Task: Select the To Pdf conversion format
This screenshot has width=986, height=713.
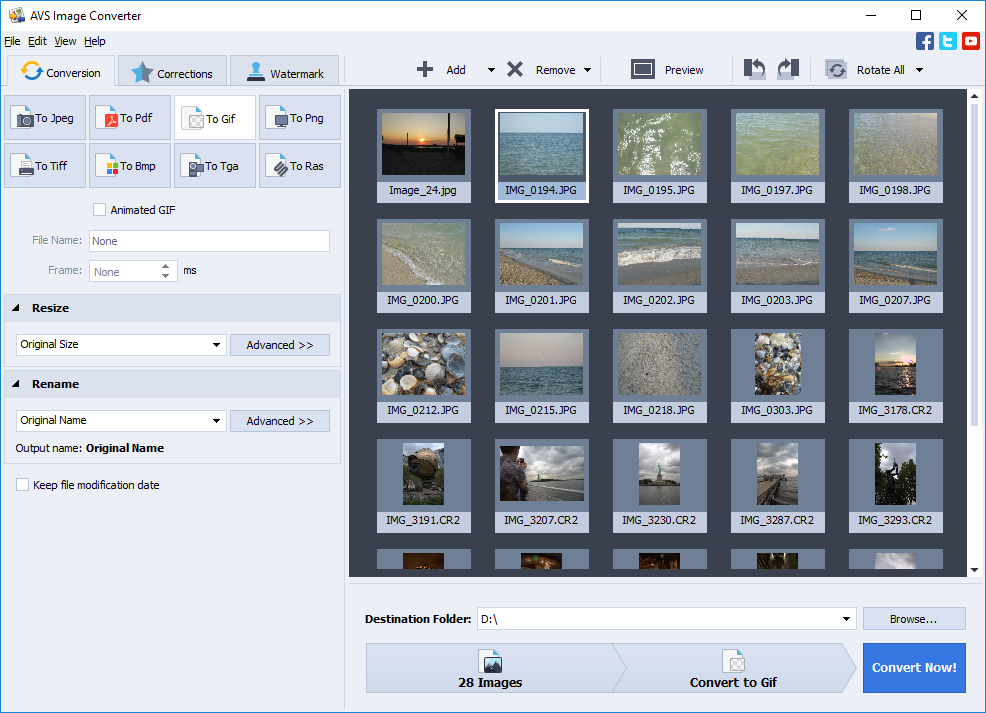Action: tap(129, 117)
